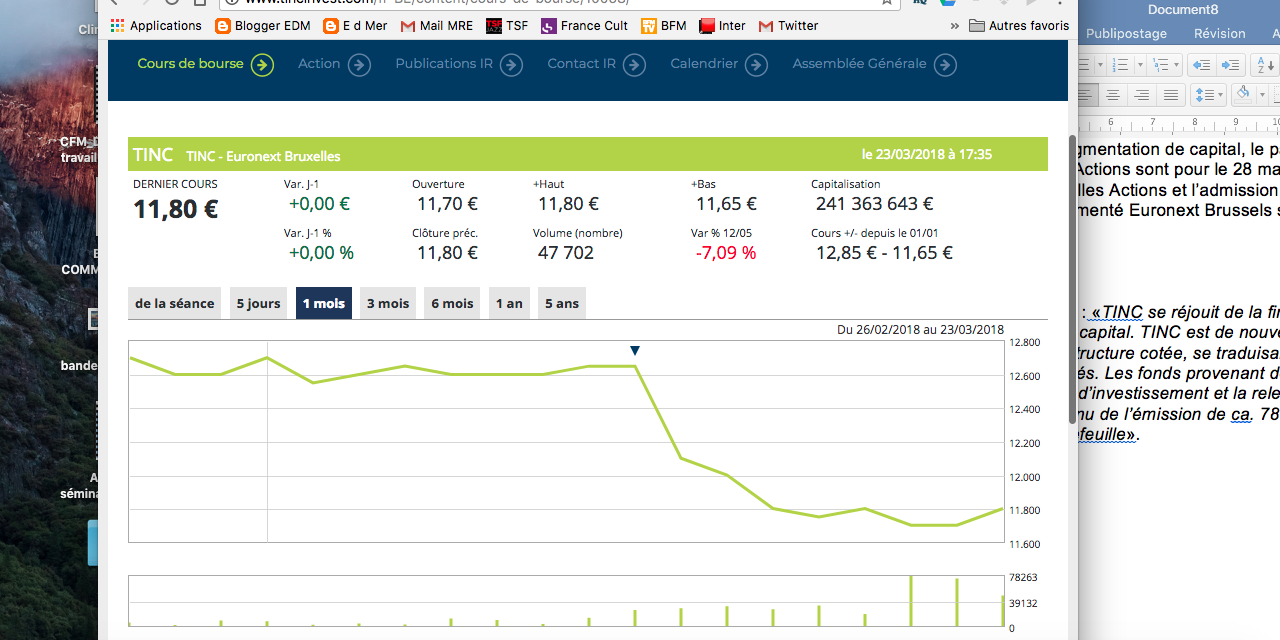1280x640 pixels.
Task: Click the Word numbered list icon
Action: tap(1119, 65)
